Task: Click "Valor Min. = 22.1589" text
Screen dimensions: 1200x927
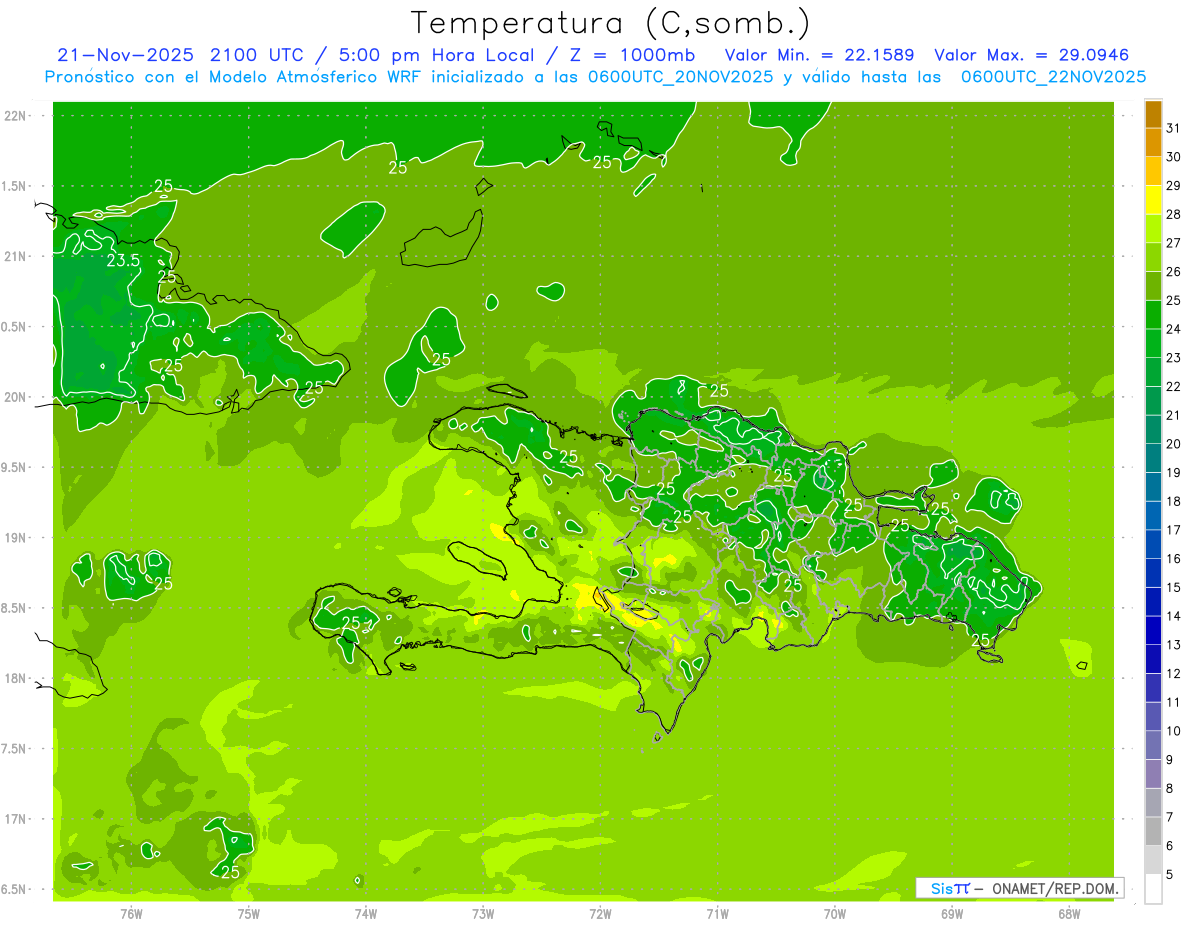Action: (819, 55)
